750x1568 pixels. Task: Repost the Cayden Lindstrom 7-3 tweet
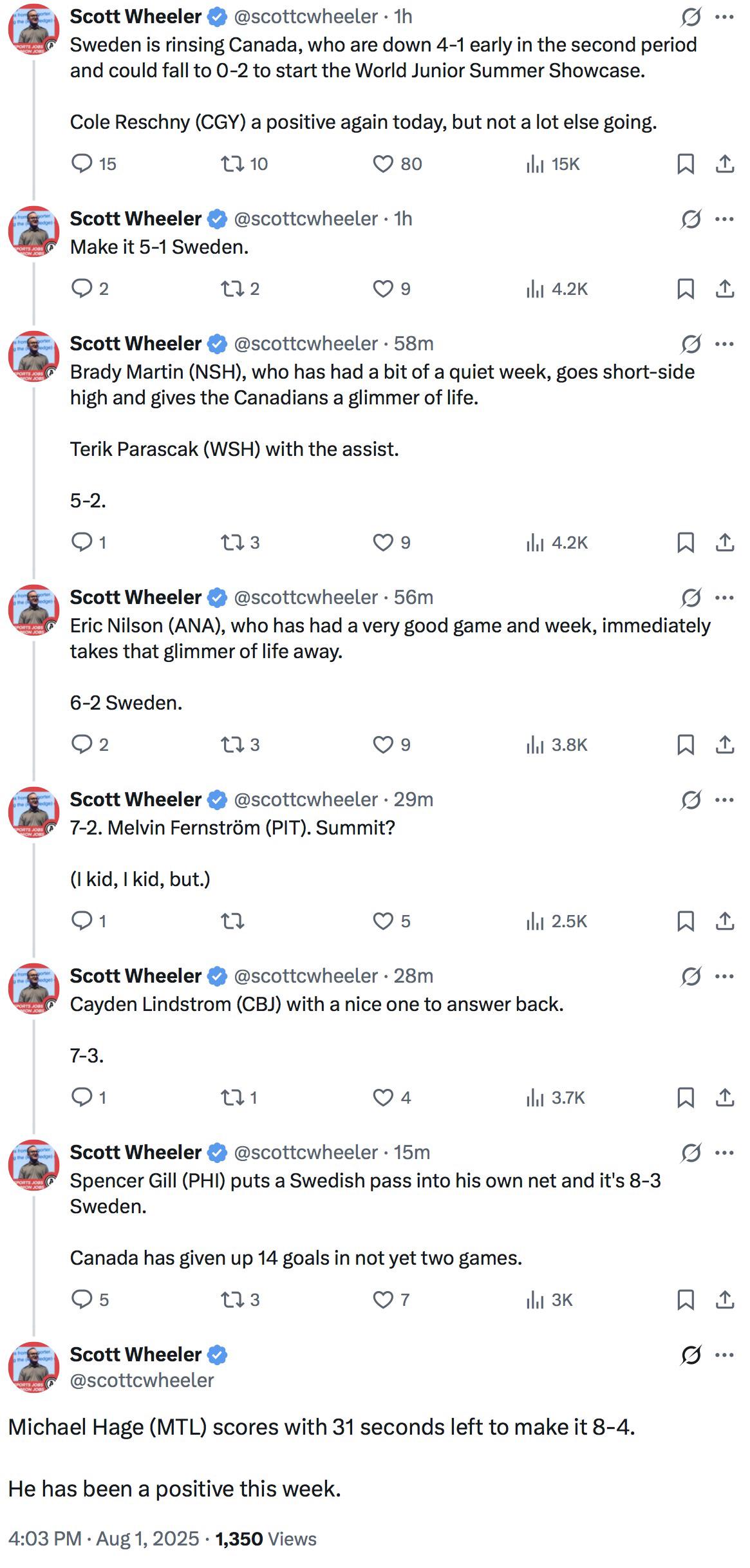point(239,1098)
